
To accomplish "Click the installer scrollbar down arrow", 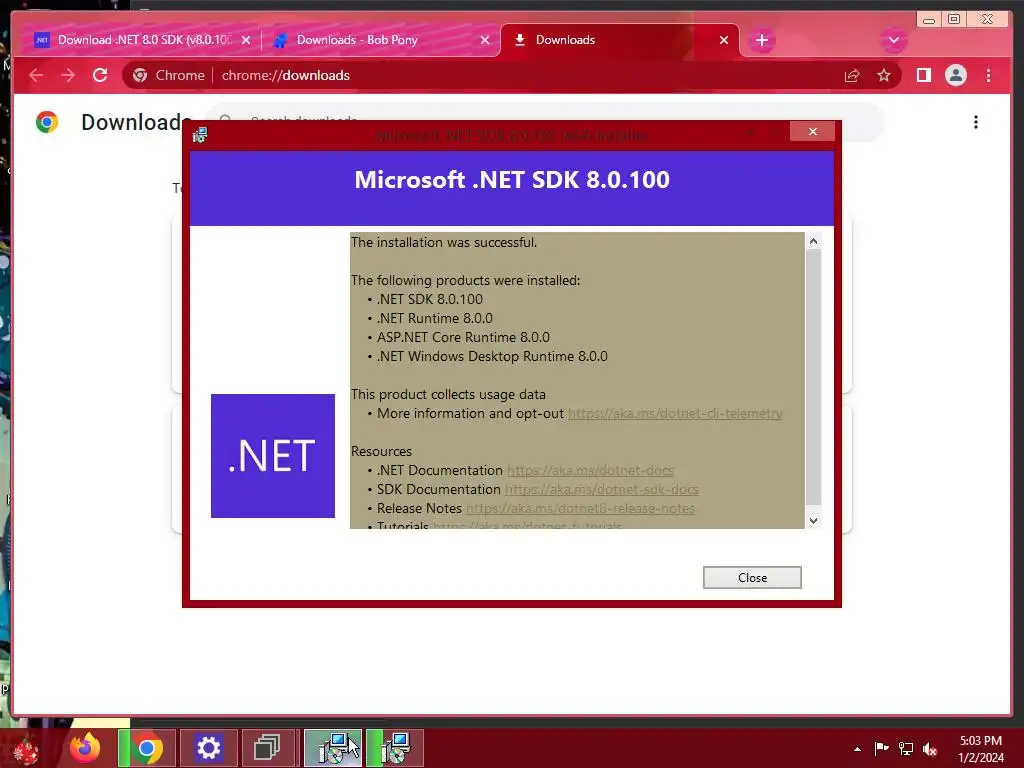I will point(813,520).
